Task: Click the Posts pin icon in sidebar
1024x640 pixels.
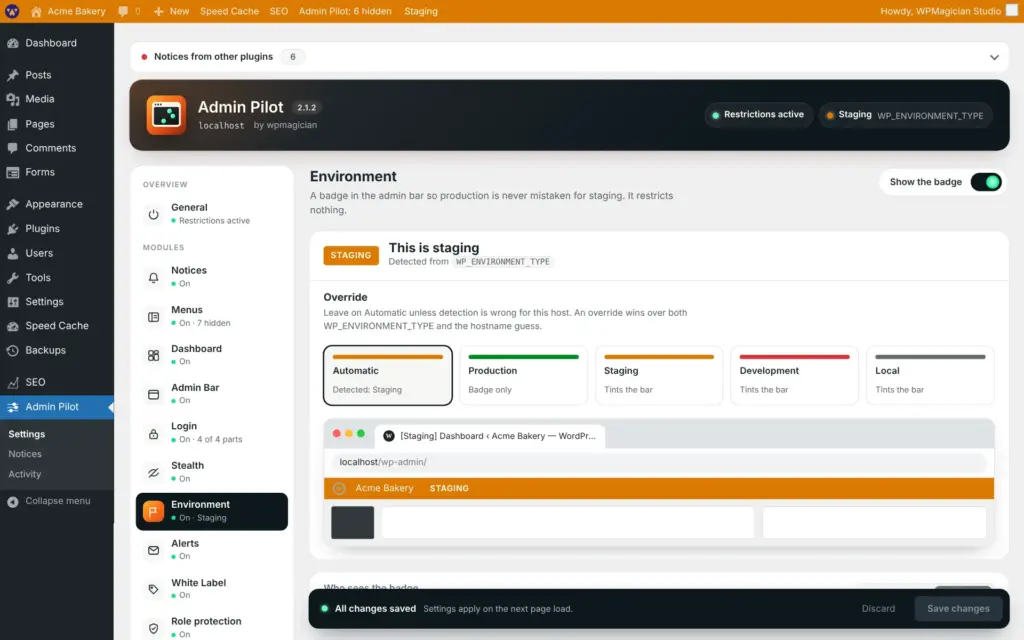Action: 12,75
